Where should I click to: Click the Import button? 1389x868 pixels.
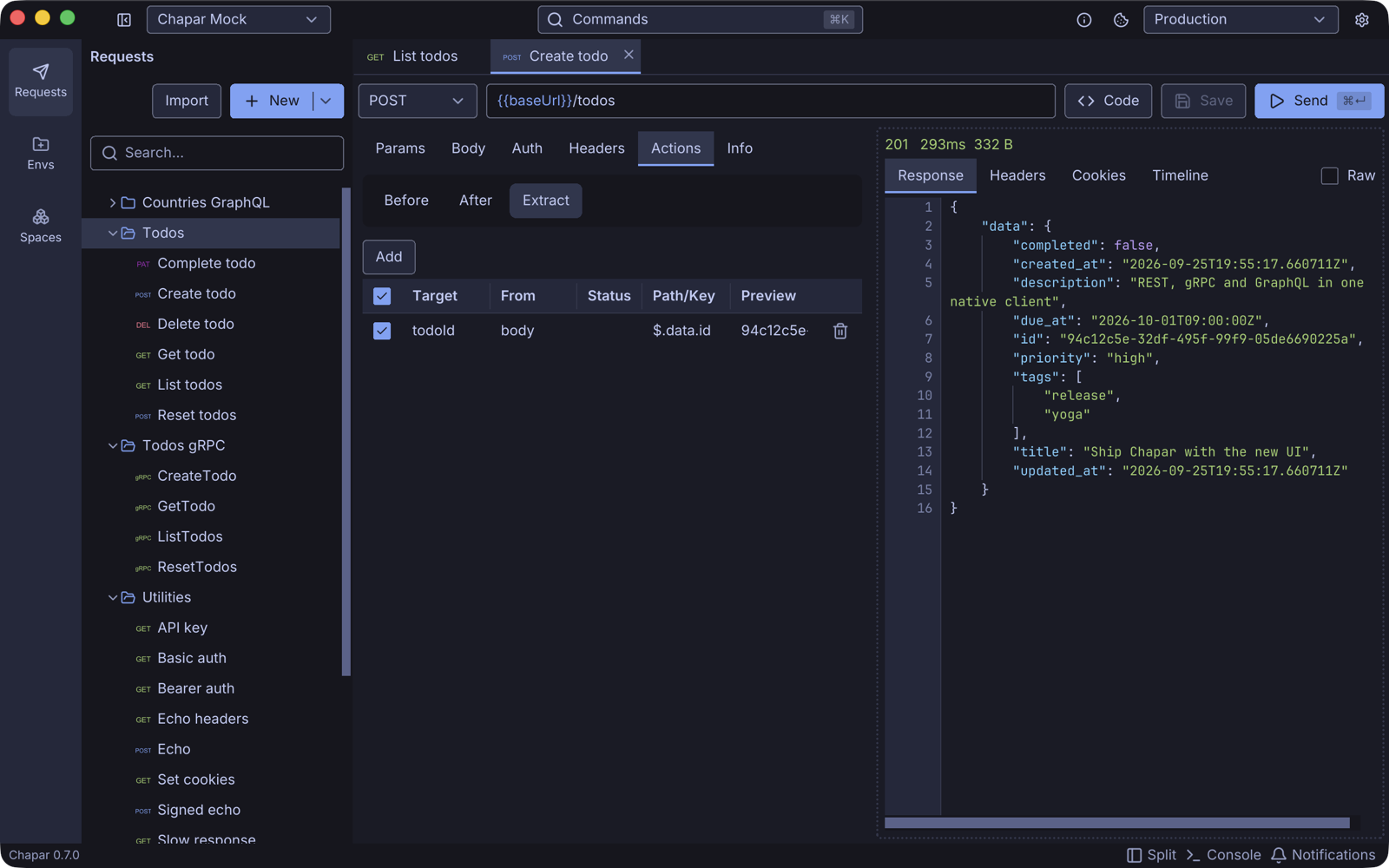(187, 101)
